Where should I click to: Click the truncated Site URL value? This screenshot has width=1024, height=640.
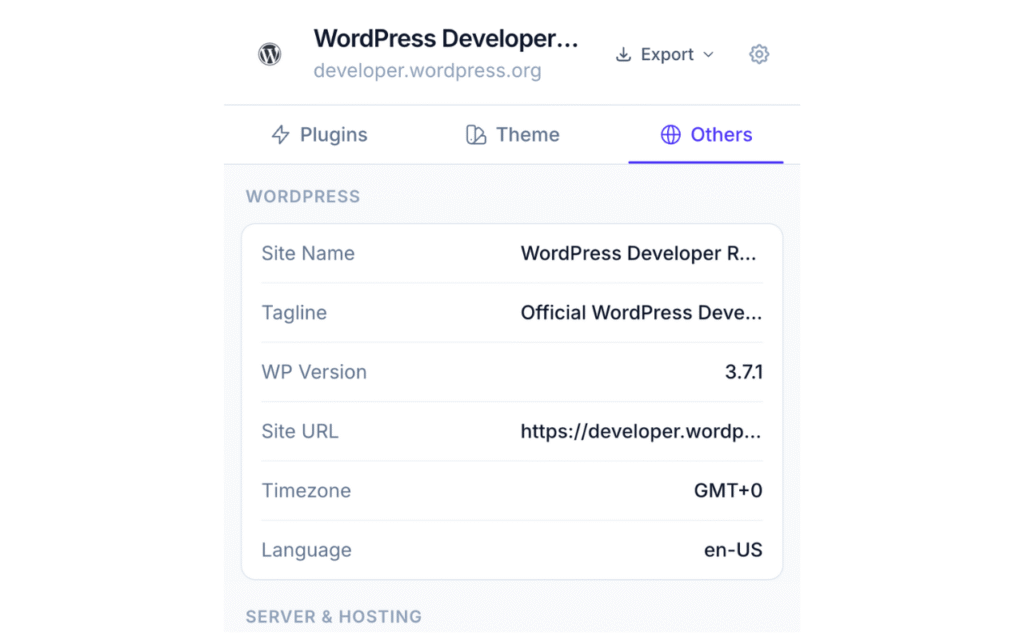tap(640, 431)
